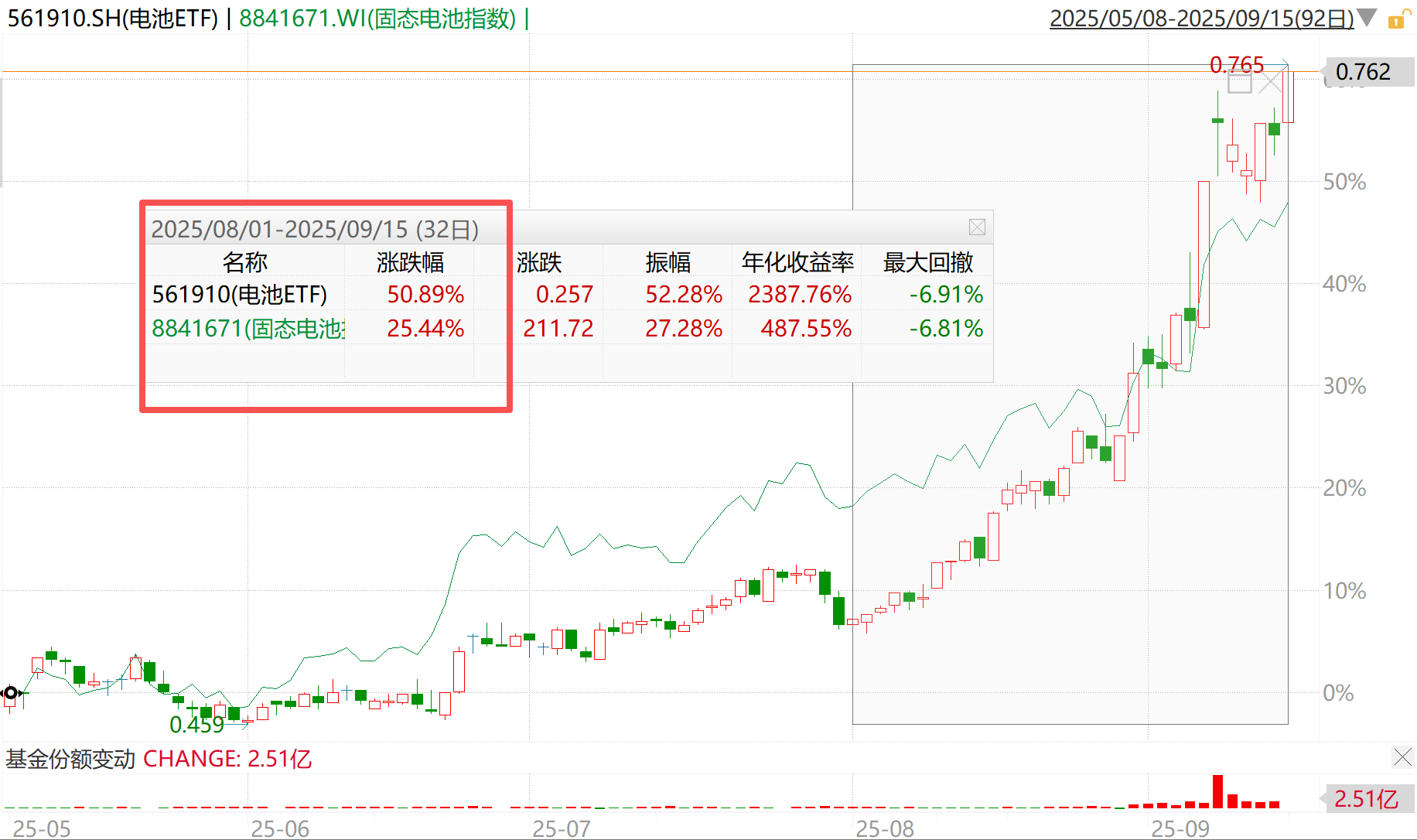Open the date range dropdown triangle
The image size is (1417, 840).
1367,18
